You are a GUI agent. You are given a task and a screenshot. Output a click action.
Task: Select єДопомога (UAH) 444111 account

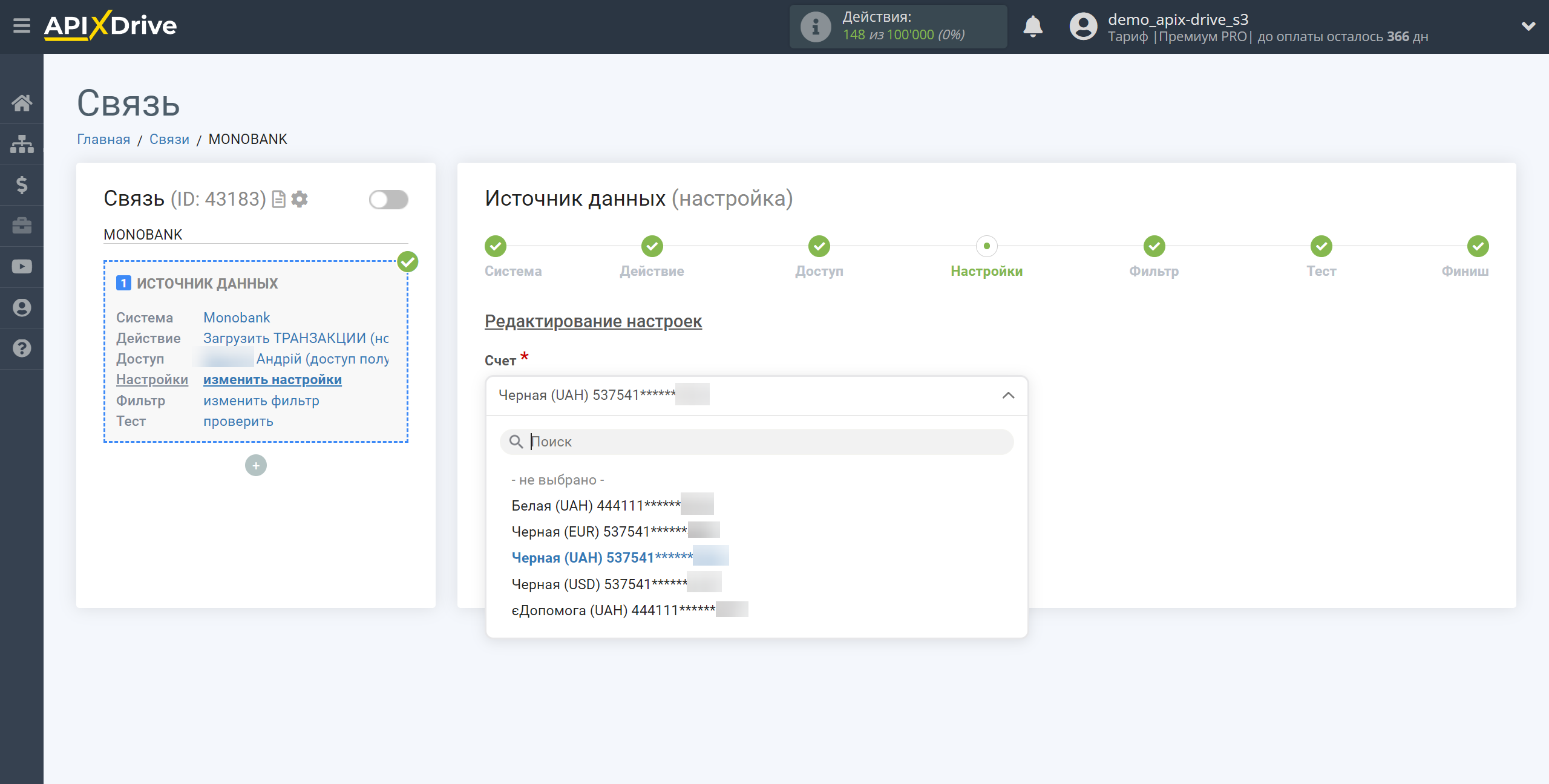630,610
